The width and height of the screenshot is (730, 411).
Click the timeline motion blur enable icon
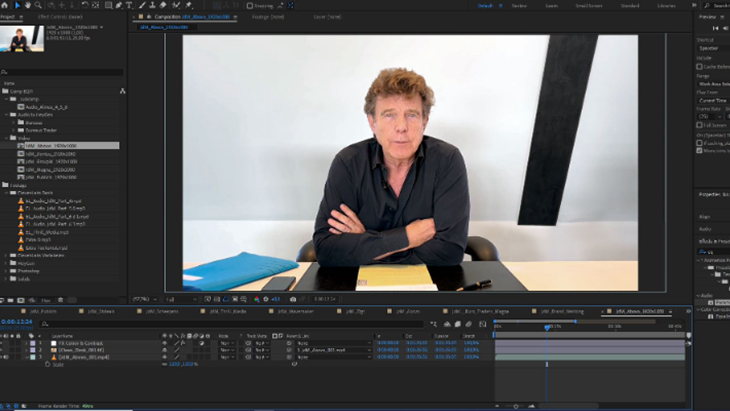469,324
